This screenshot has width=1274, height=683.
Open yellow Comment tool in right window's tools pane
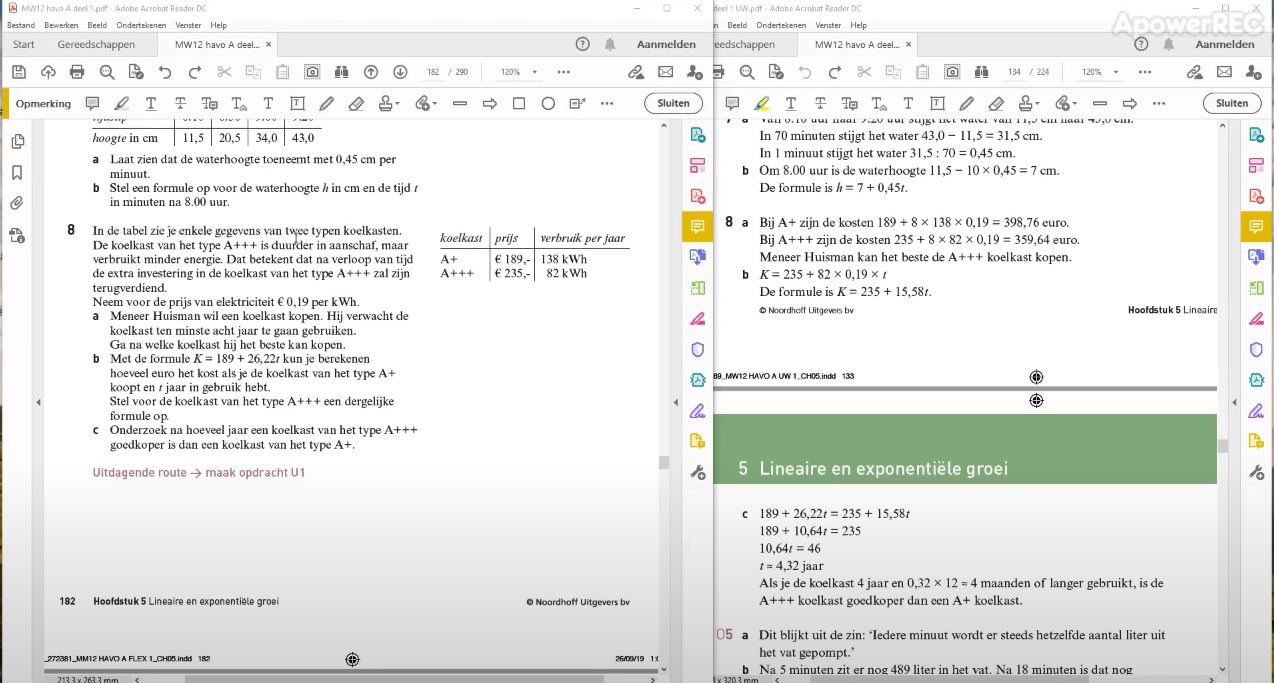point(1256,227)
